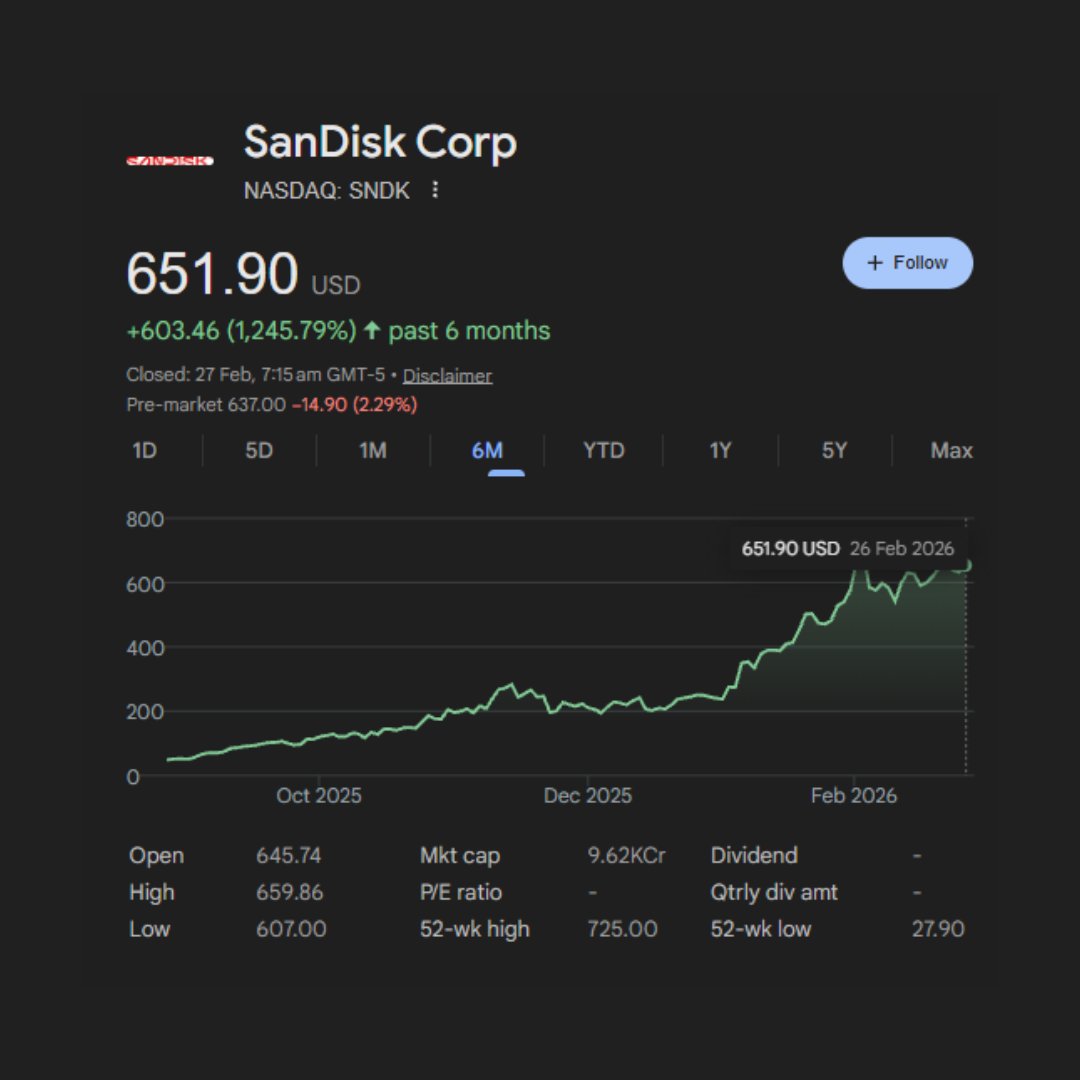Select the 1M chart range

[373, 451]
